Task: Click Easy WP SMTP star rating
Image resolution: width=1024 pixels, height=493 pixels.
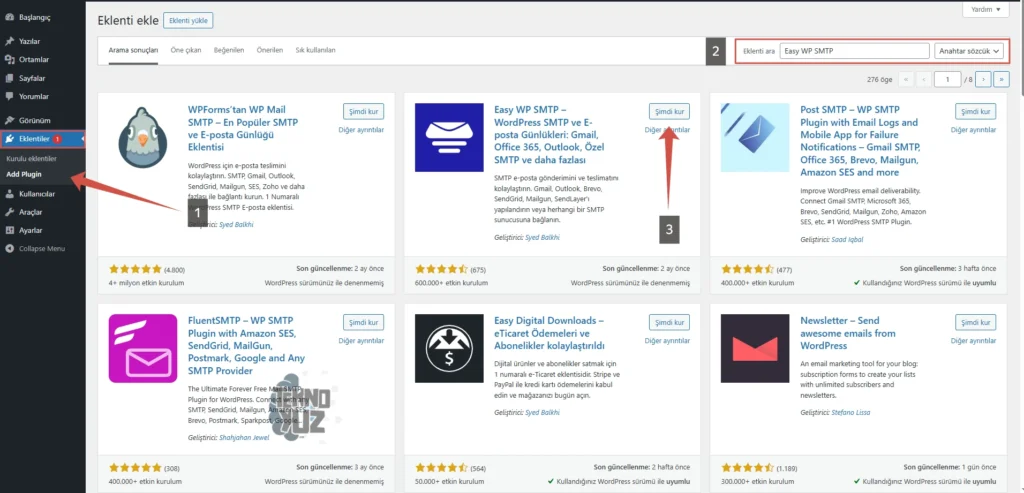Action: [x=441, y=269]
